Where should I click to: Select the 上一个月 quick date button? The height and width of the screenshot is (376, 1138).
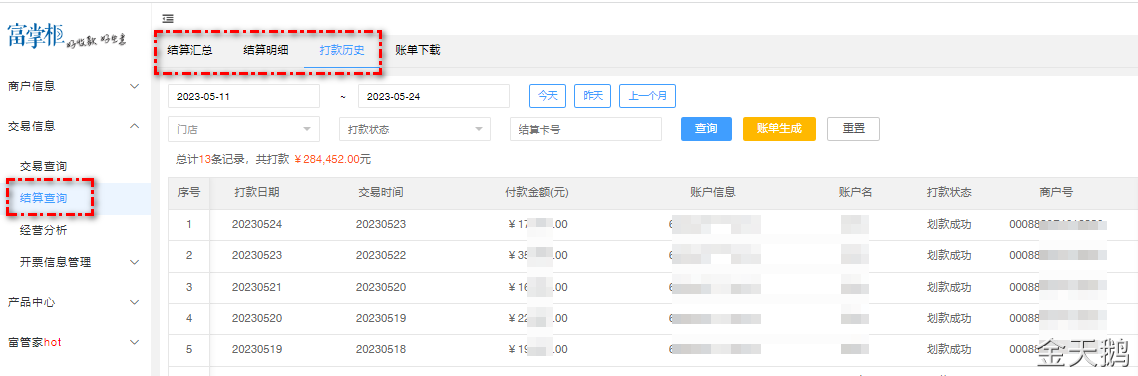tap(647, 96)
